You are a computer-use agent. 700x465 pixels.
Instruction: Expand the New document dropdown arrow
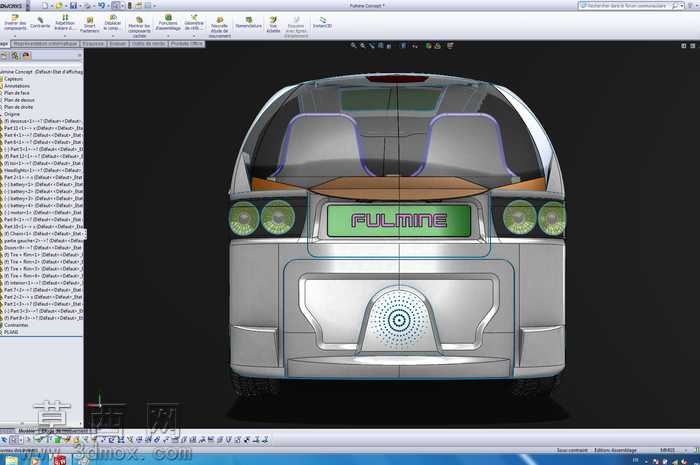pos(51,6)
